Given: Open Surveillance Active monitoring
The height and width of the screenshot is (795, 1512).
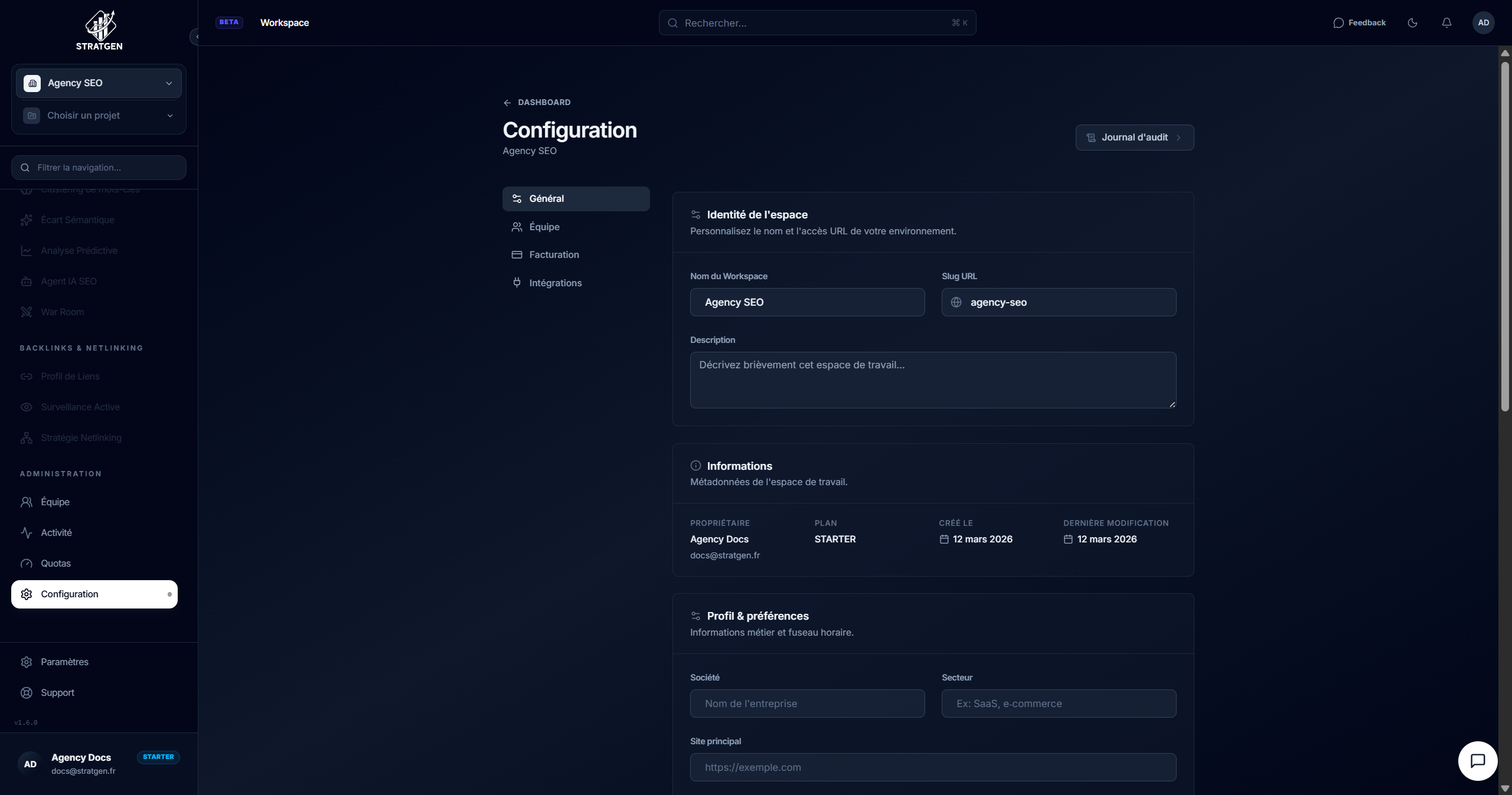Looking at the screenshot, I should [x=80, y=407].
